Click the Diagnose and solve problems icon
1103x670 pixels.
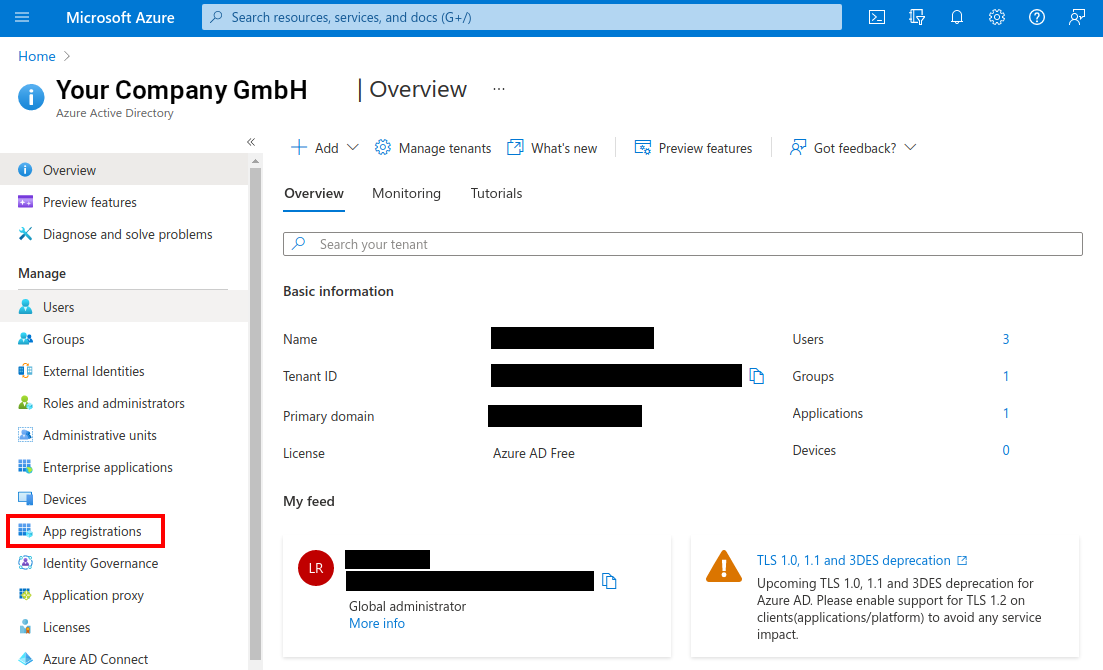point(25,234)
